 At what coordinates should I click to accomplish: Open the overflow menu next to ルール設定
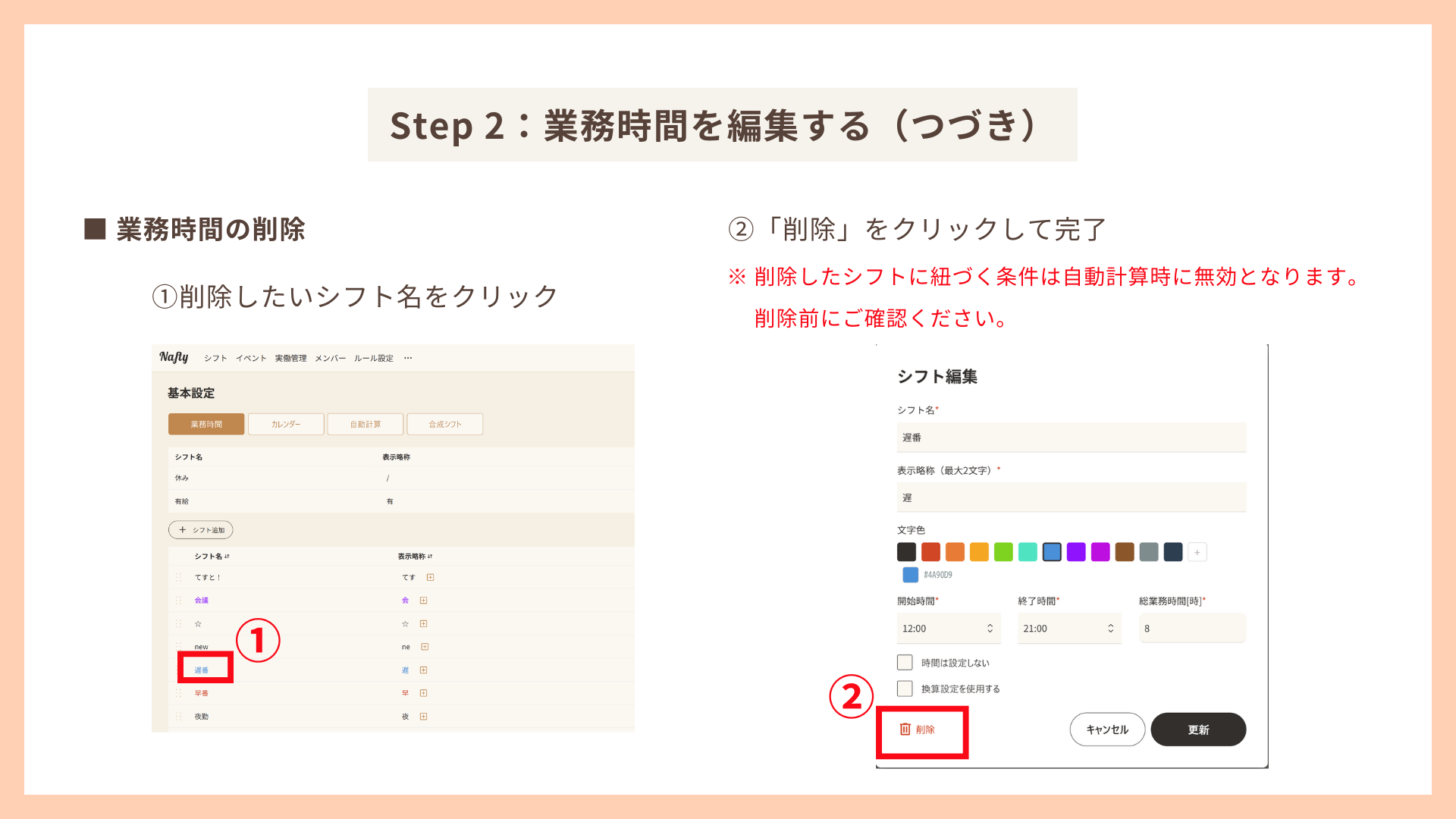click(407, 357)
